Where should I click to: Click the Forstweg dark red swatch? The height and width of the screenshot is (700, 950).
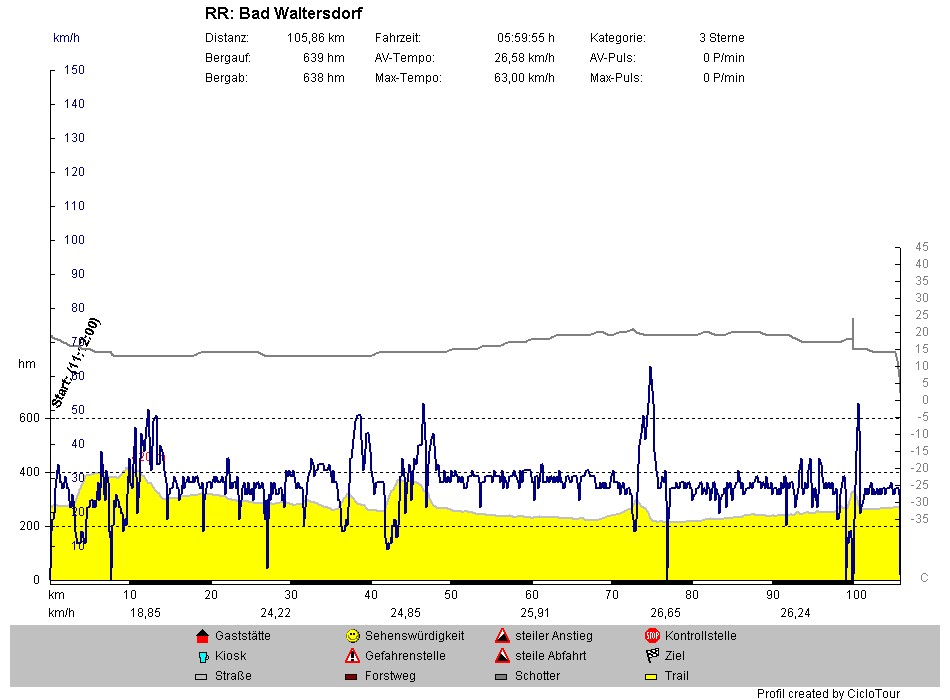click(352, 677)
